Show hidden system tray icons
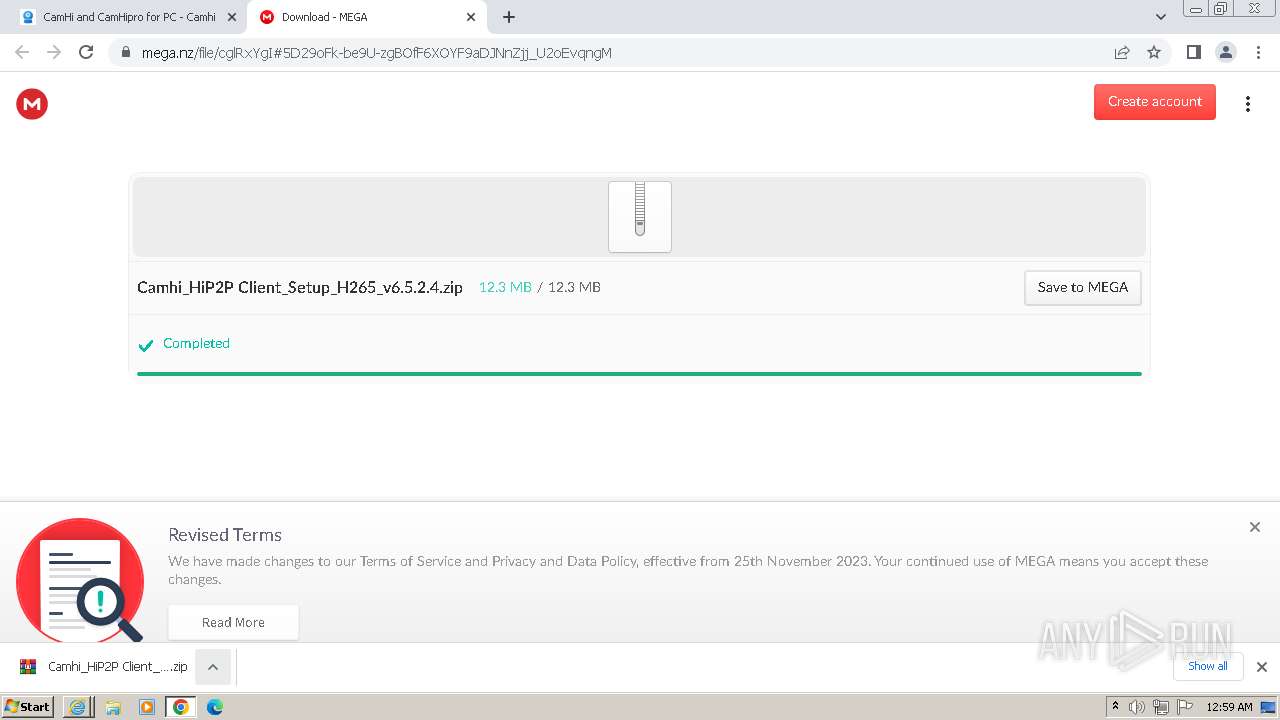 click(x=1116, y=707)
